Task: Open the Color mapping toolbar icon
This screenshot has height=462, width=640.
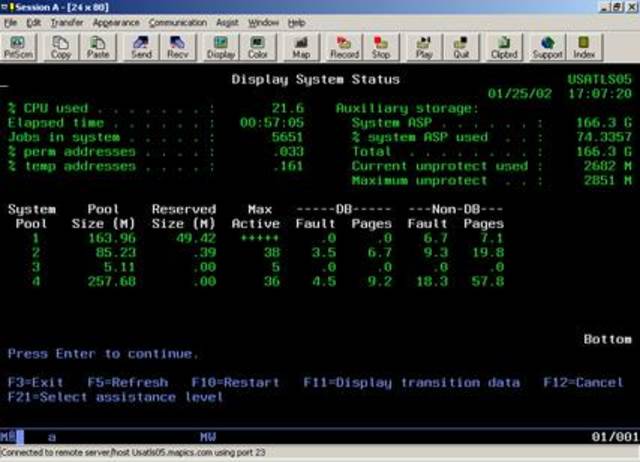Action: (258, 48)
